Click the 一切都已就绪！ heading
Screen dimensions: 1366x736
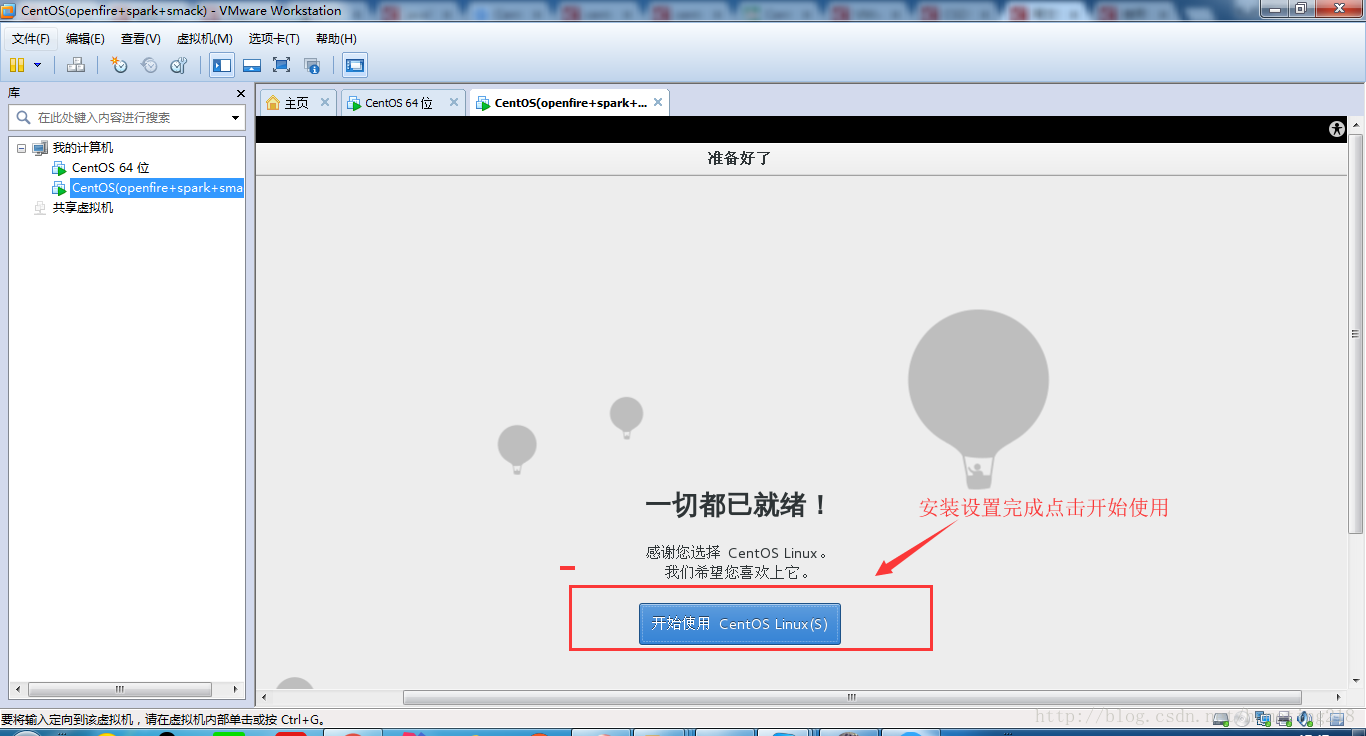[738, 505]
